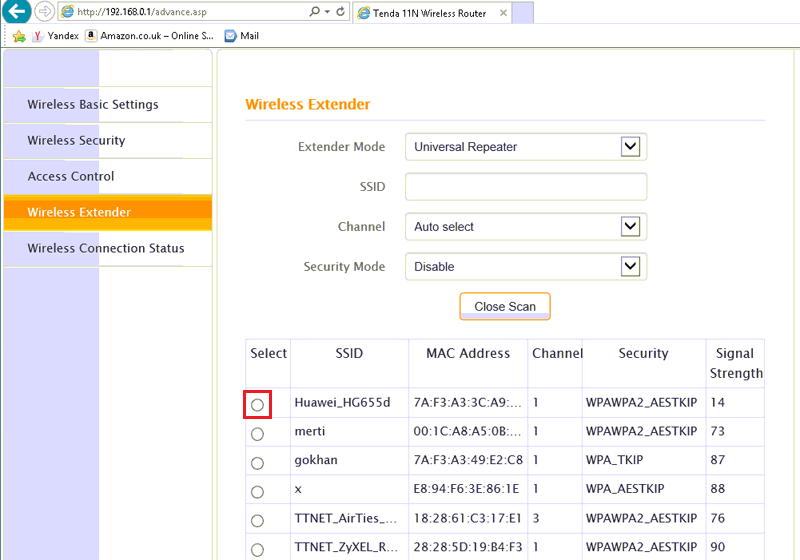Click the browser forward arrow button

pos(44,12)
